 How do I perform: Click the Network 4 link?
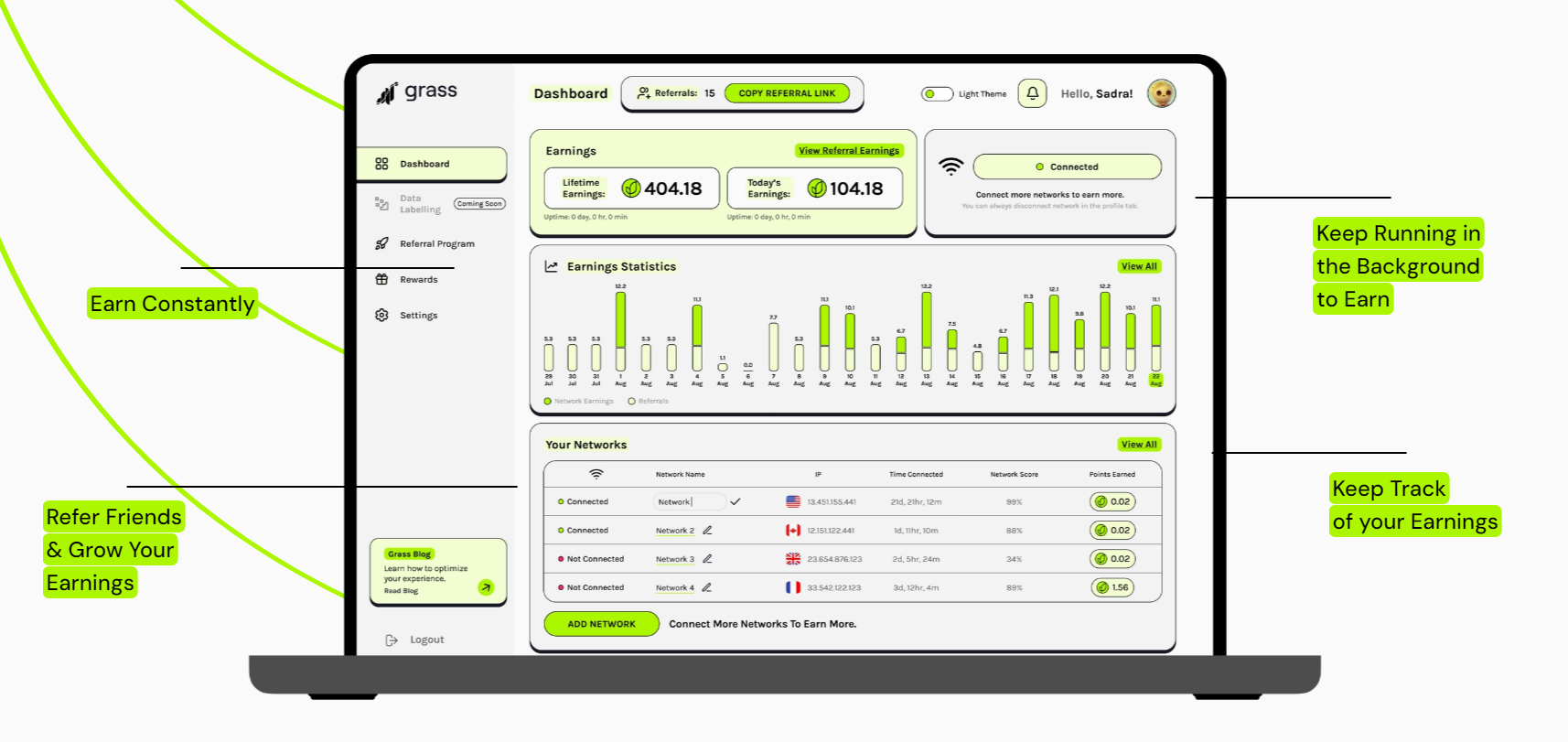(x=675, y=588)
